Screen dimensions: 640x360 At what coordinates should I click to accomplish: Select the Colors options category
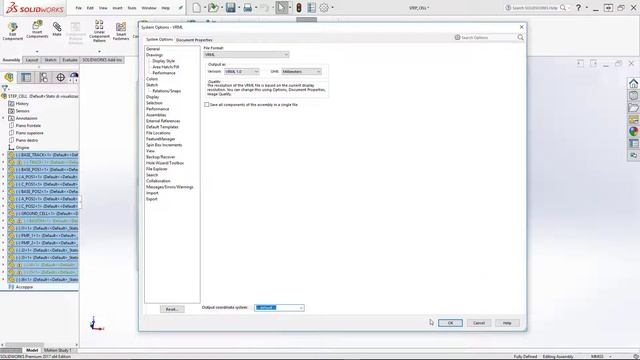pyautogui.click(x=152, y=79)
